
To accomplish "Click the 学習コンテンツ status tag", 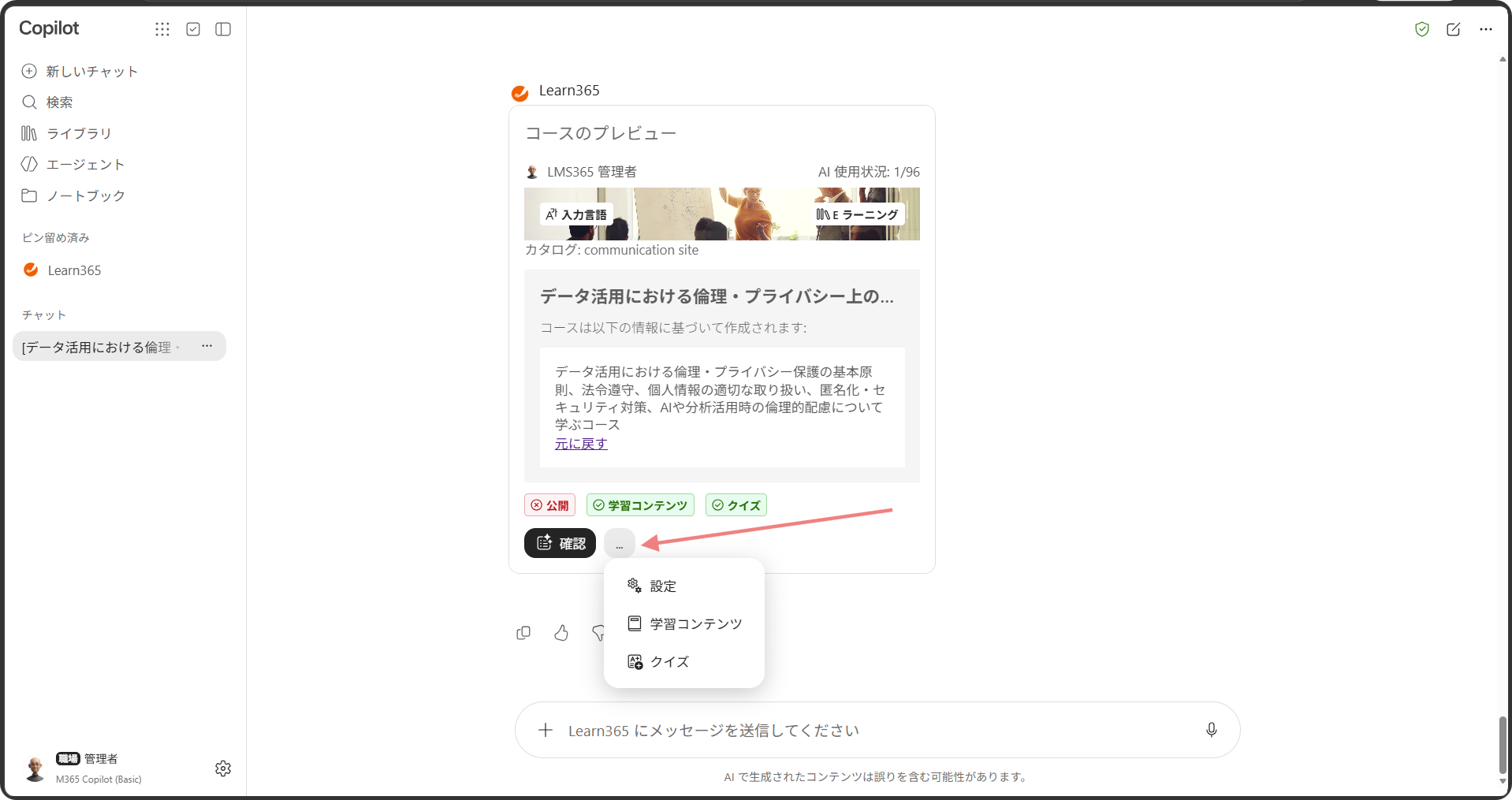I will [640, 505].
